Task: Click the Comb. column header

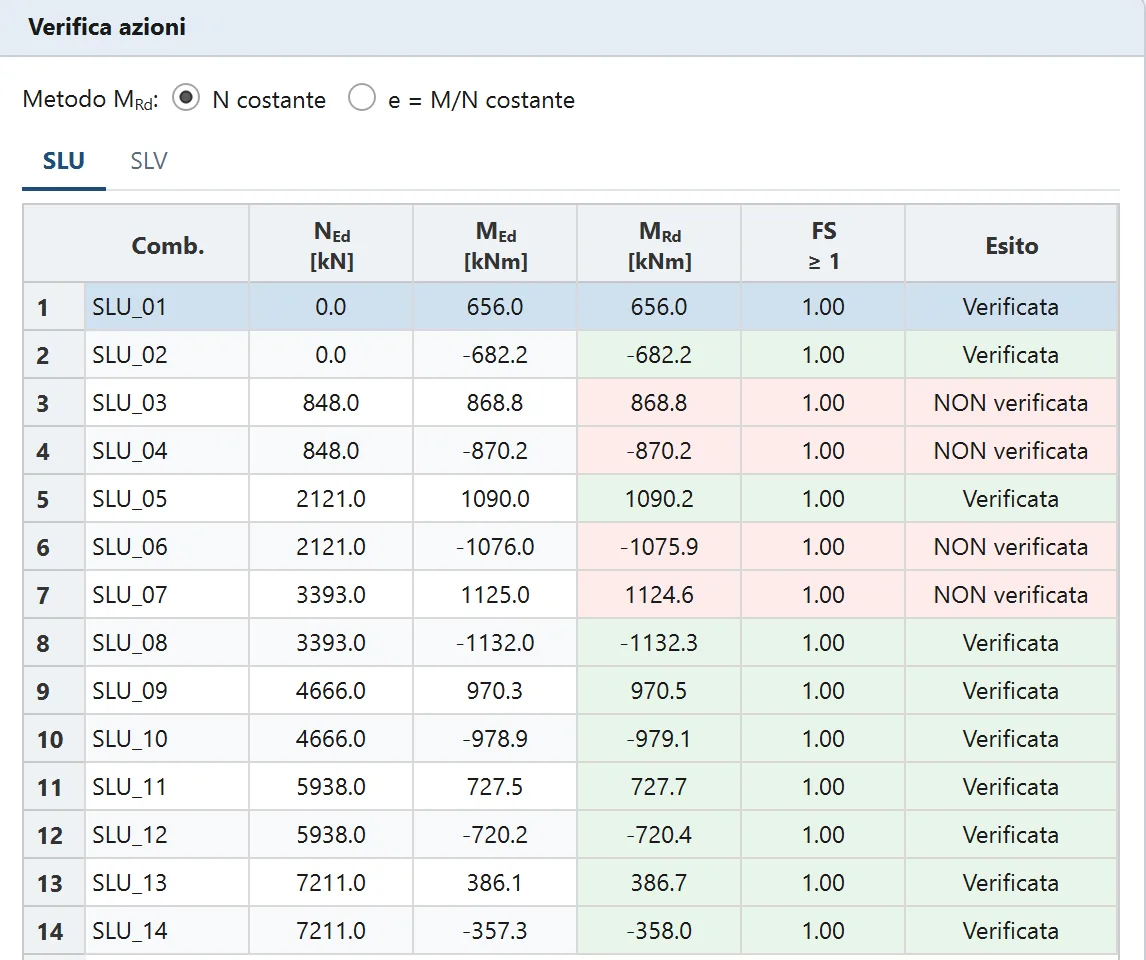Action: [x=167, y=245]
